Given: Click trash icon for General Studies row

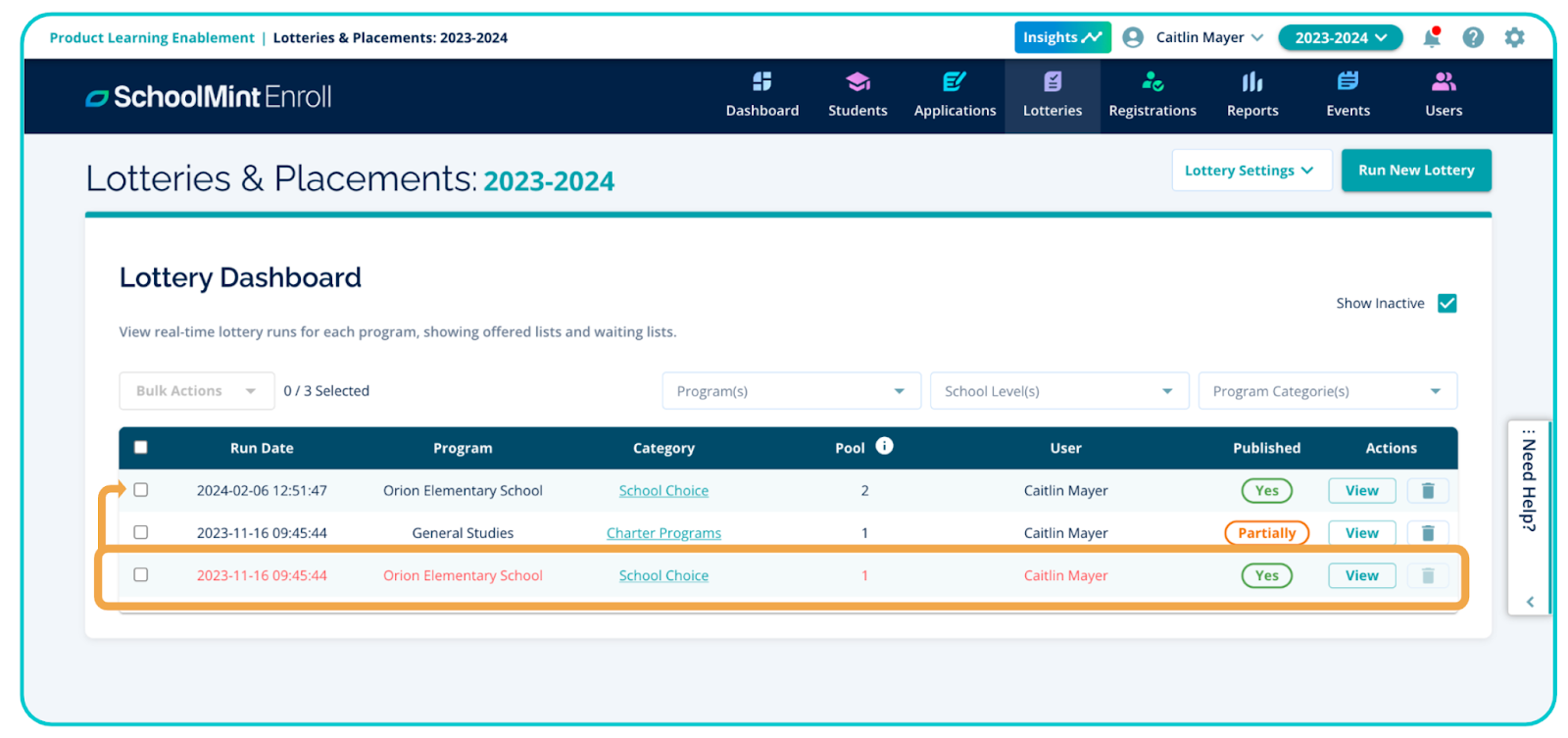Looking at the screenshot, I should [x=1427, y=533].
